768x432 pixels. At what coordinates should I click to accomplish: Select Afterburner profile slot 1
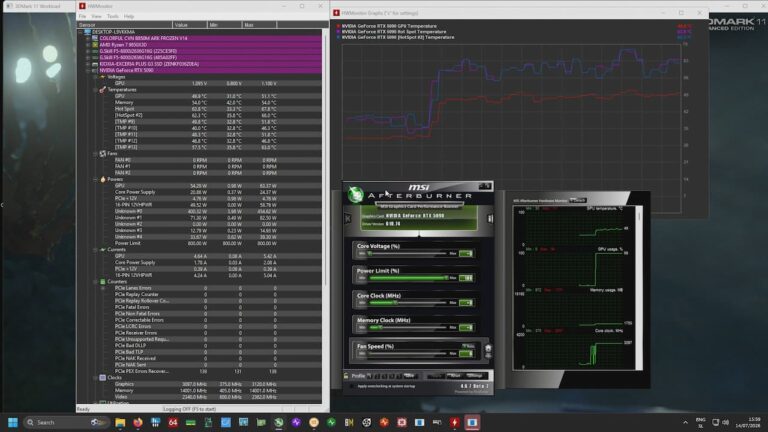[x=370, y=376]
